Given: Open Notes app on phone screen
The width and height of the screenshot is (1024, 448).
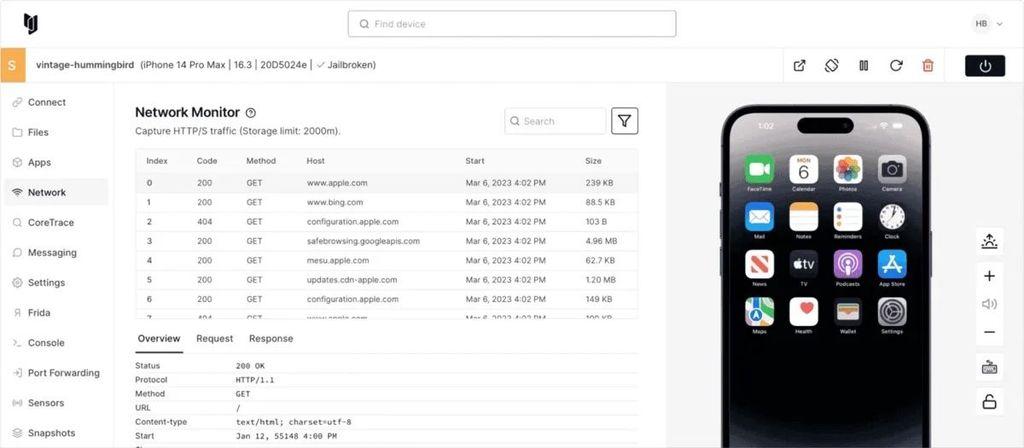Looking at the screenshot, I should [804, 217].
